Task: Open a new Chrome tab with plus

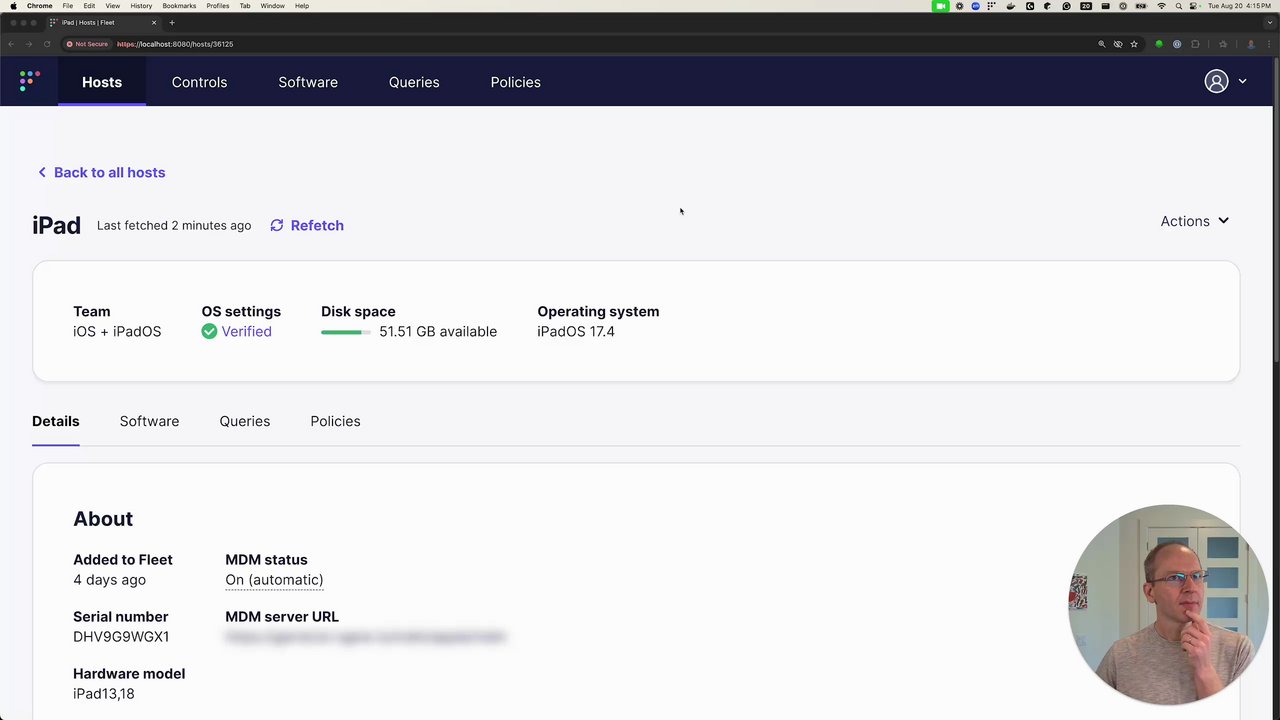Action: pos(172,22)
